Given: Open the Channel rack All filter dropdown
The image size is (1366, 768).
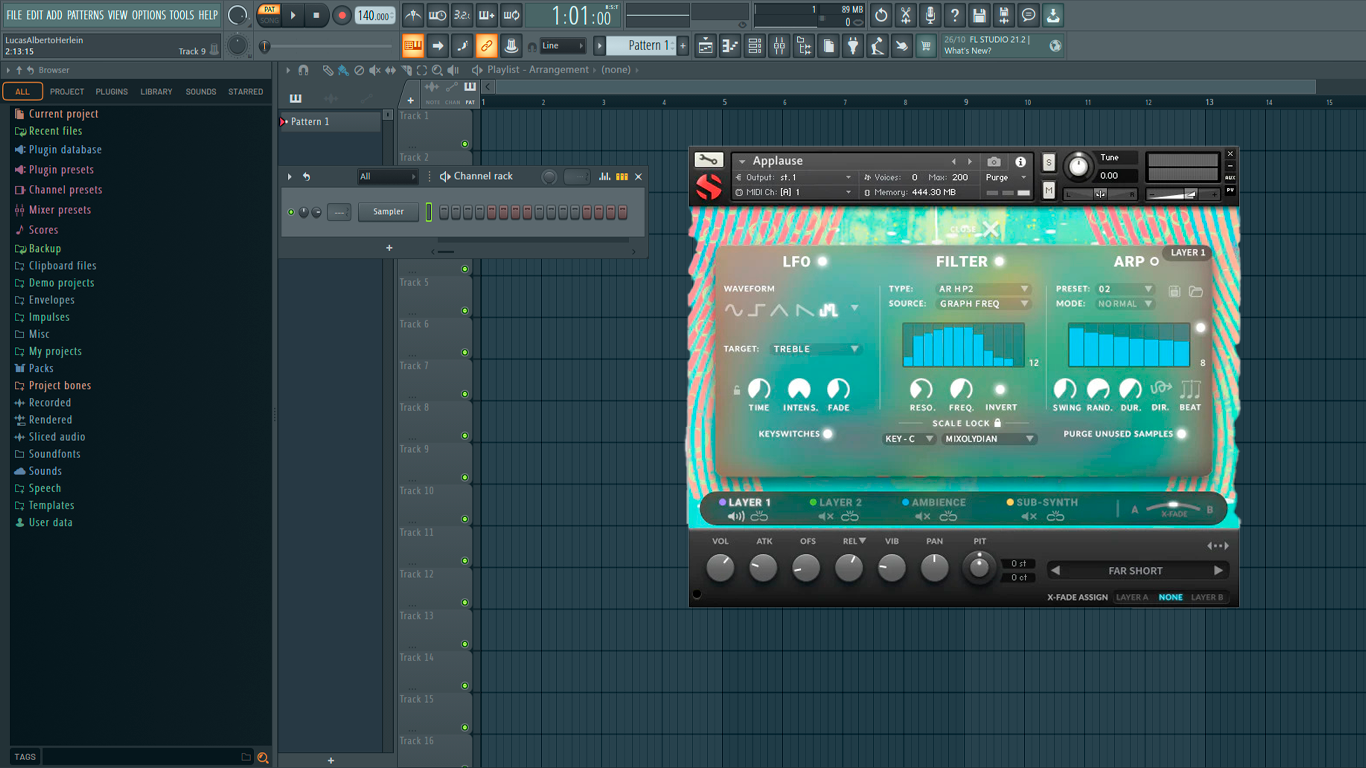Looking at the screenshot, I should tap(387, 177).
